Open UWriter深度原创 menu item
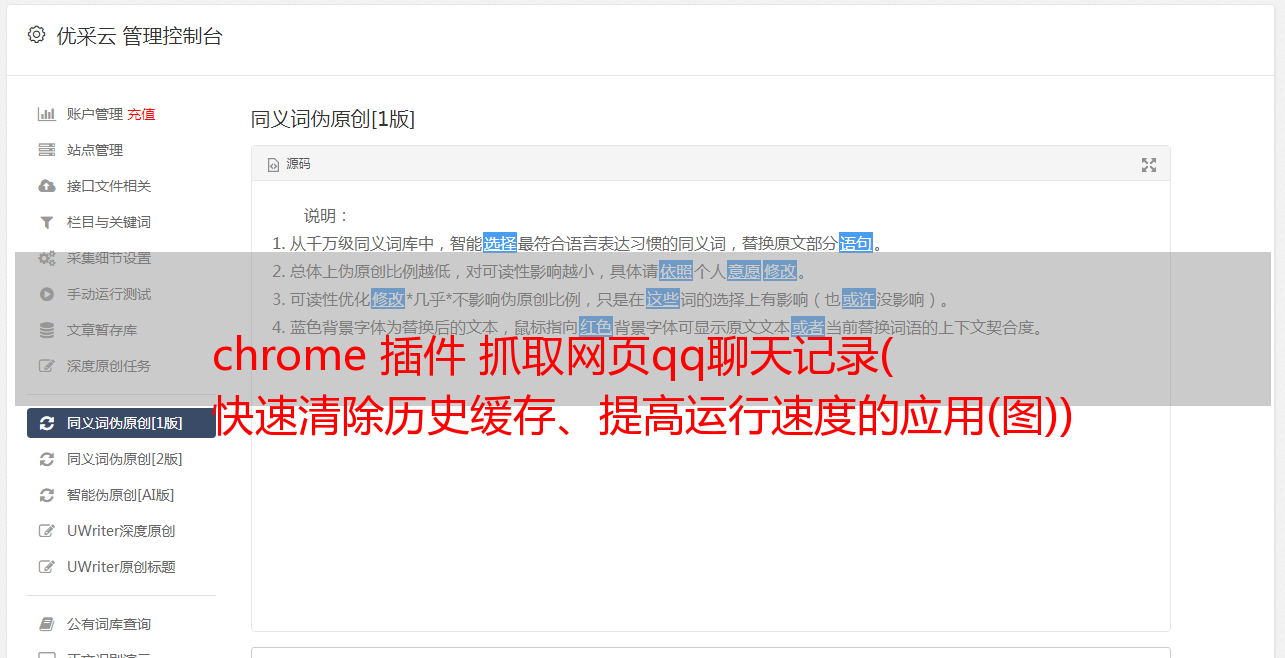Screen dimensions: 1285x658 point(121,531)
